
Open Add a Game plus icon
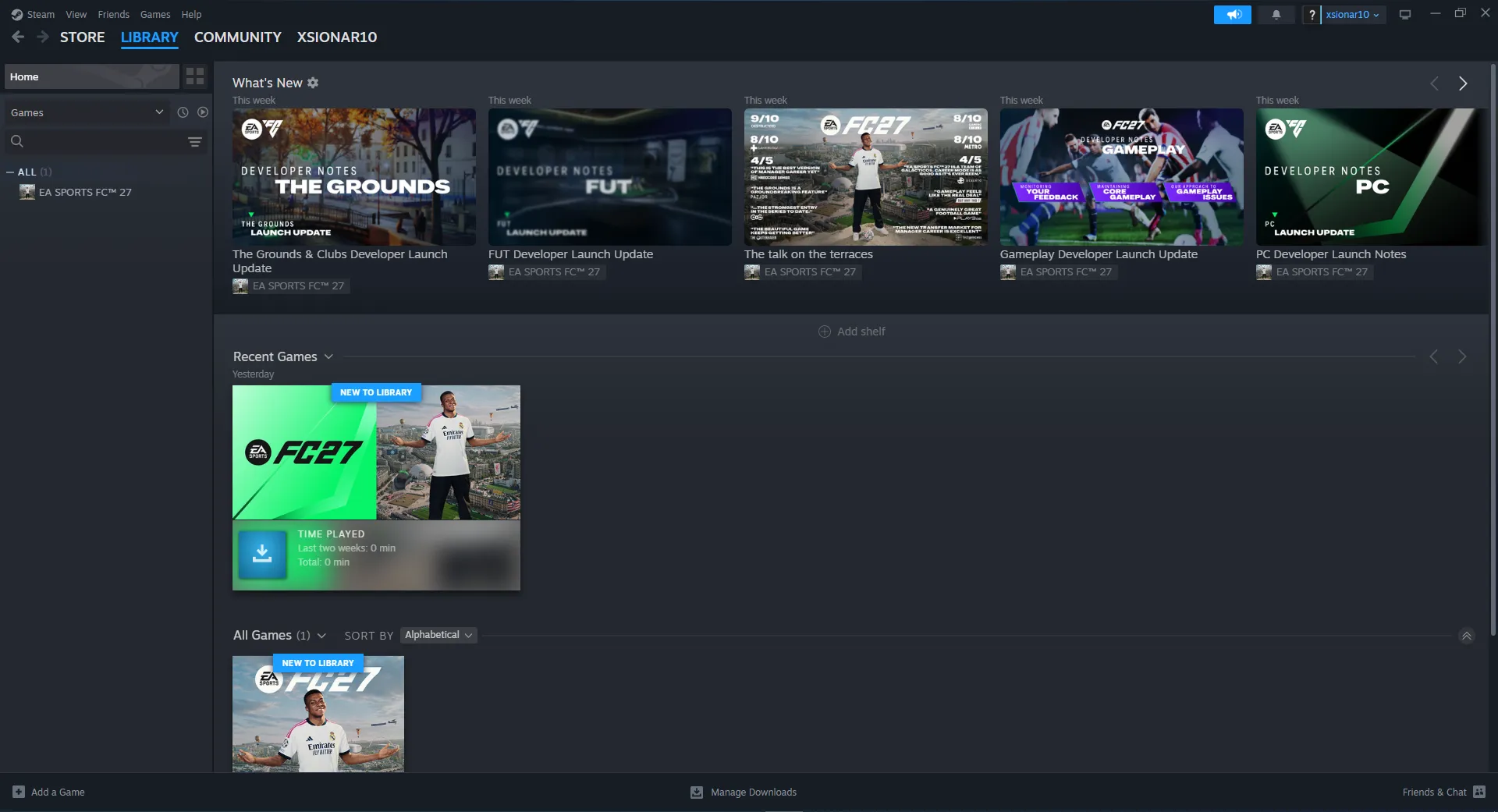19,792
